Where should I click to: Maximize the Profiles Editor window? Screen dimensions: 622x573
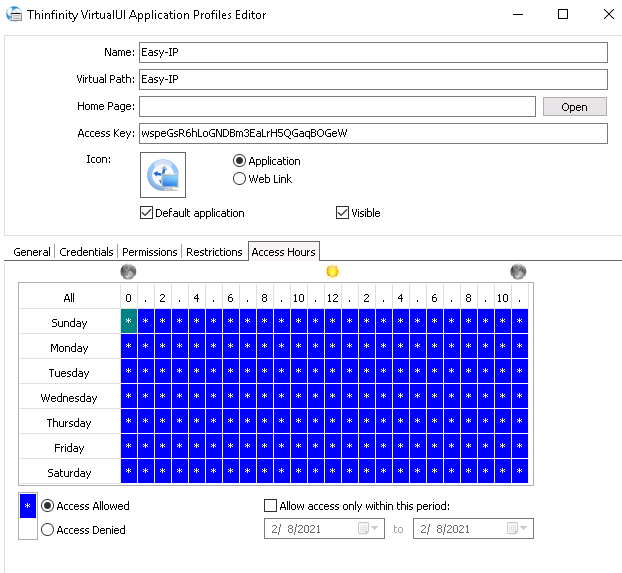[x=563, y=14]
